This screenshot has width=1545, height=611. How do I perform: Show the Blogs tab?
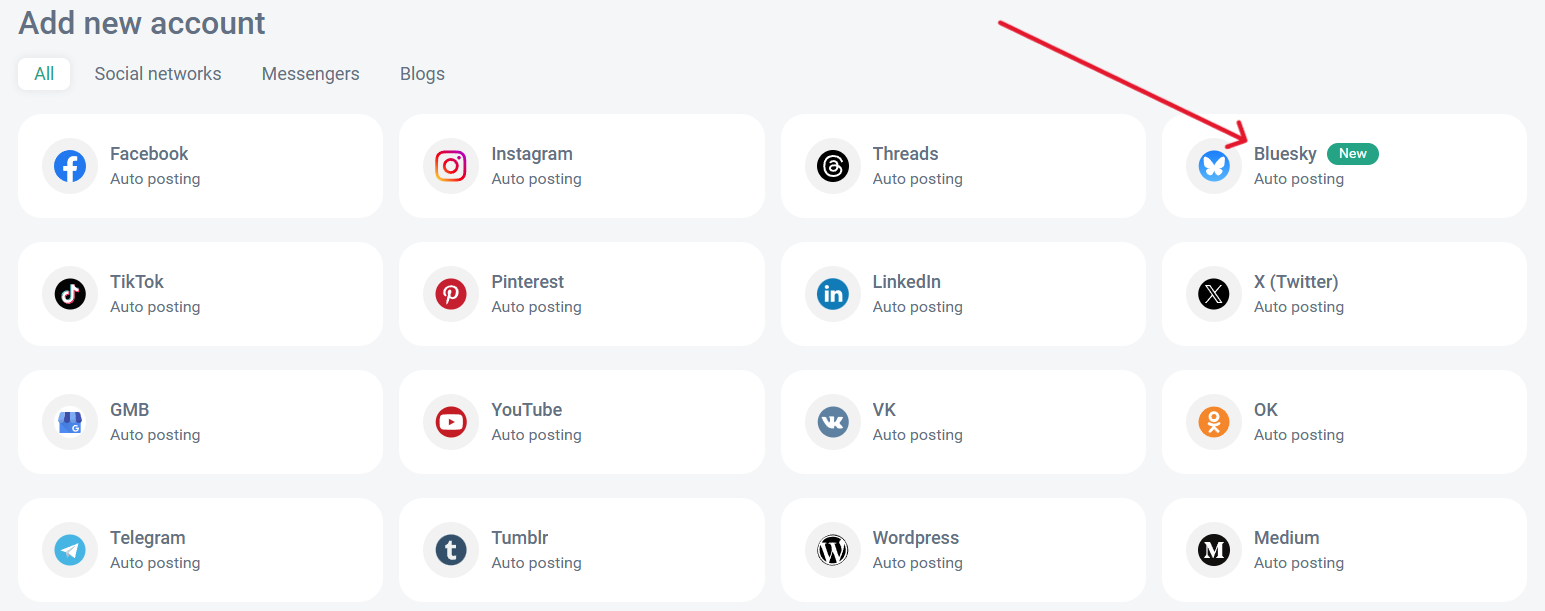pos(422,74)
